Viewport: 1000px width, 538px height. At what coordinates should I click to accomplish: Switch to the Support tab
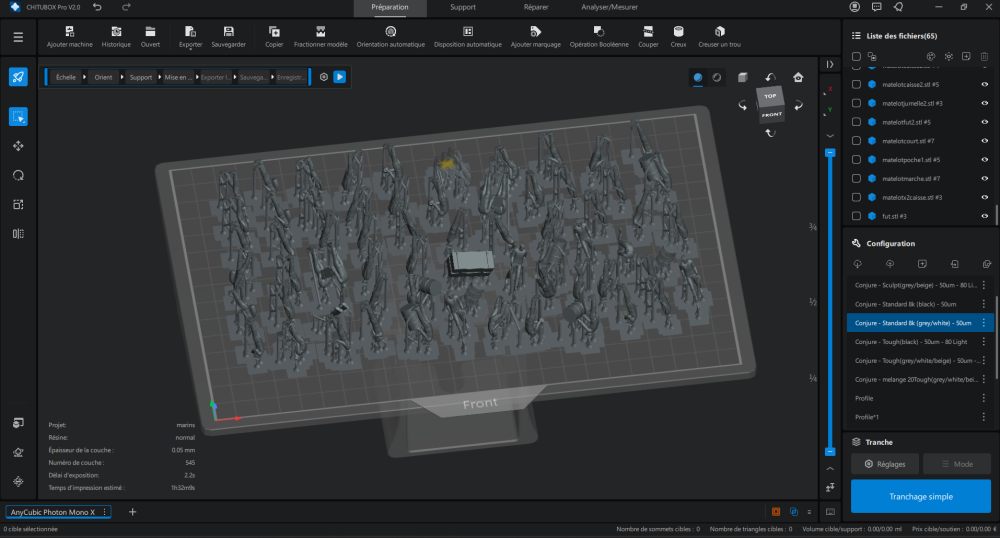463,7
